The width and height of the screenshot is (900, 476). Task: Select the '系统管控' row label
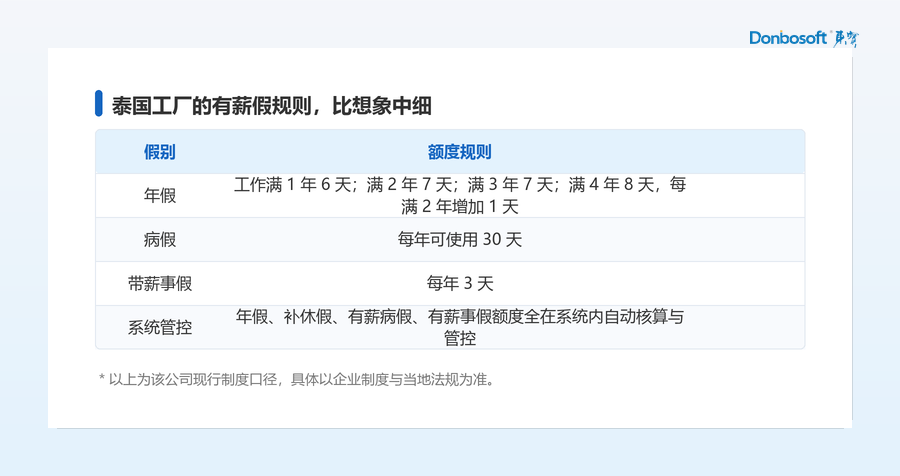tap(160, 328)
